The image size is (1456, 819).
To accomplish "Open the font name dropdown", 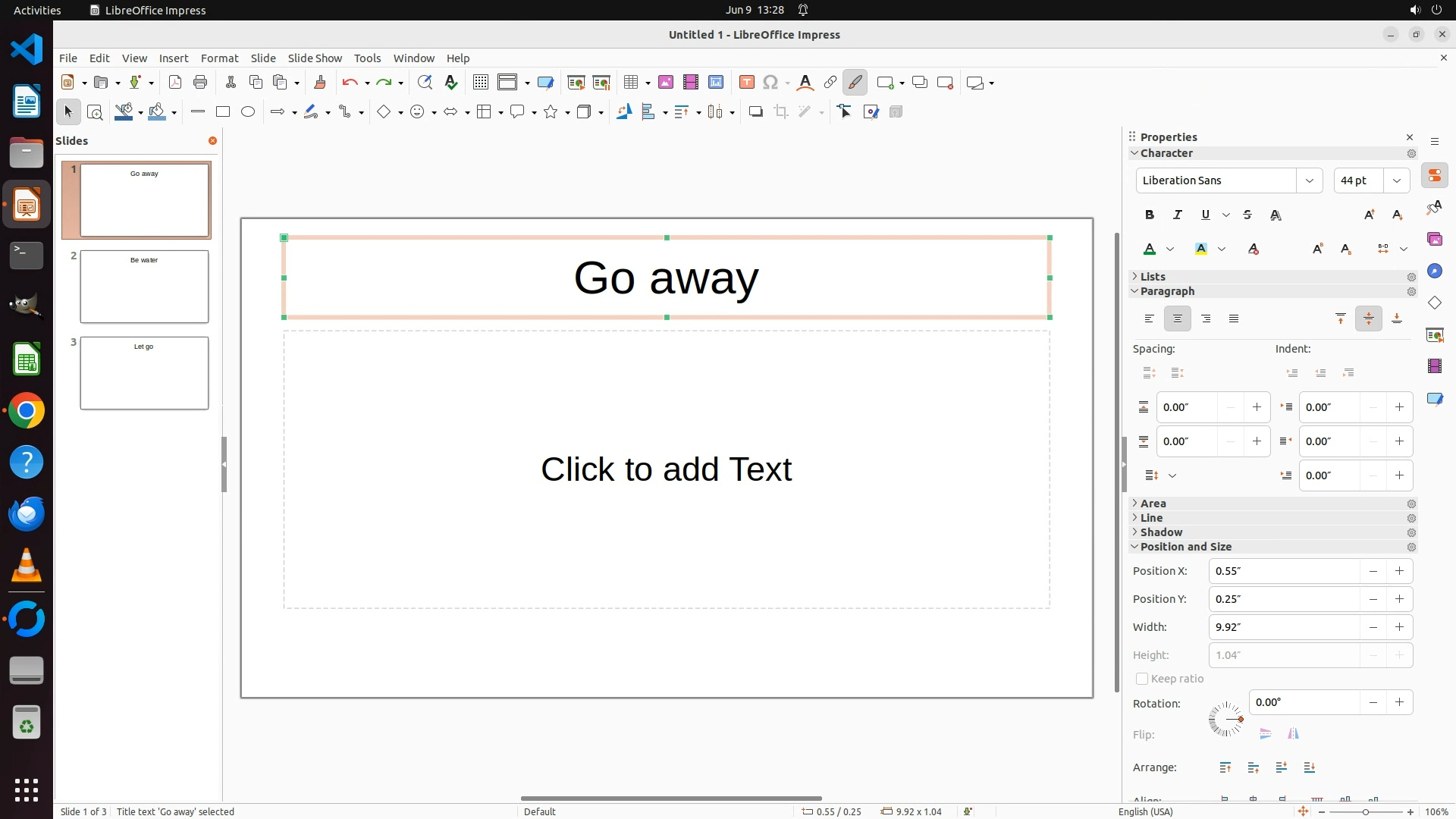I will click(x=1309, y=180).
